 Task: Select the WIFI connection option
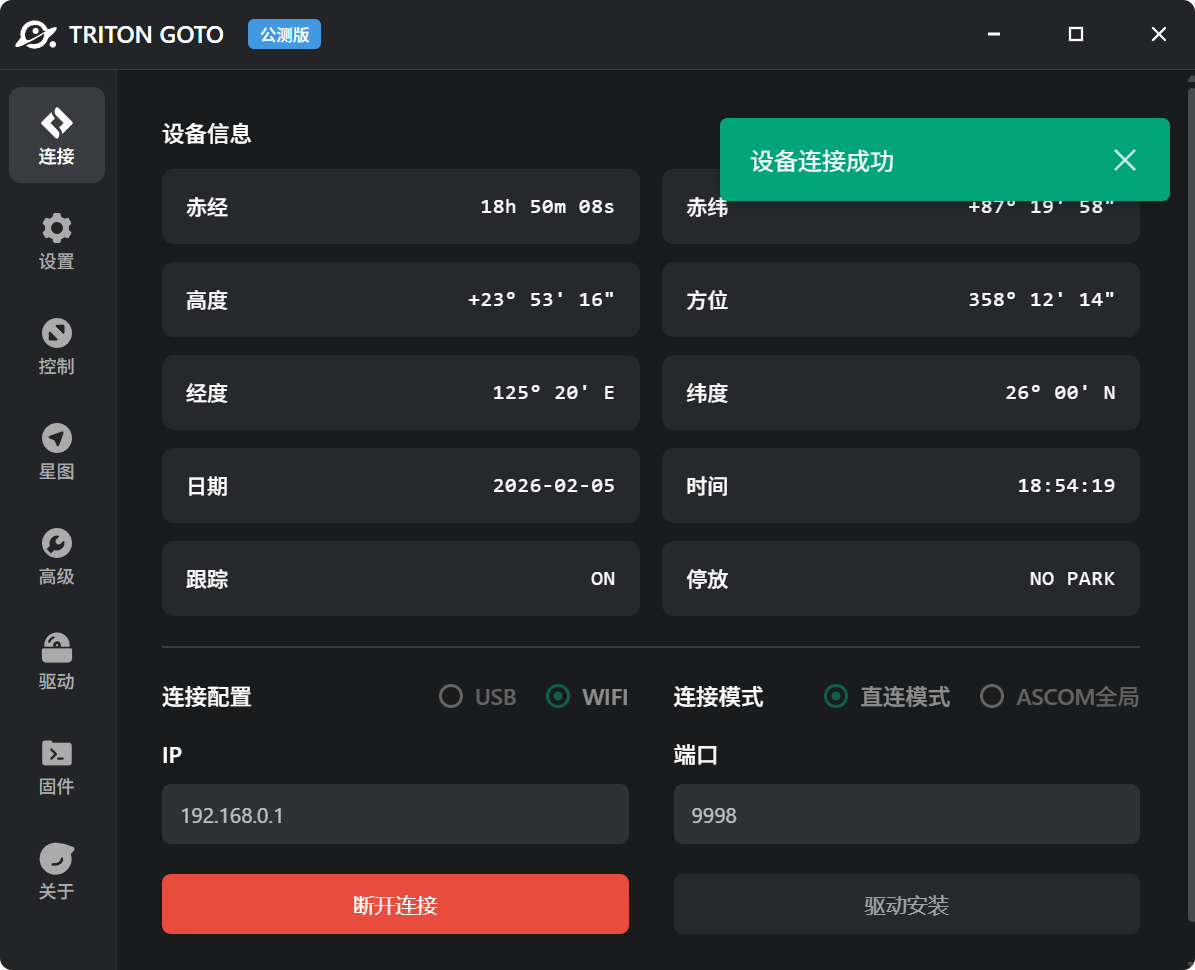tap(558, 696)
